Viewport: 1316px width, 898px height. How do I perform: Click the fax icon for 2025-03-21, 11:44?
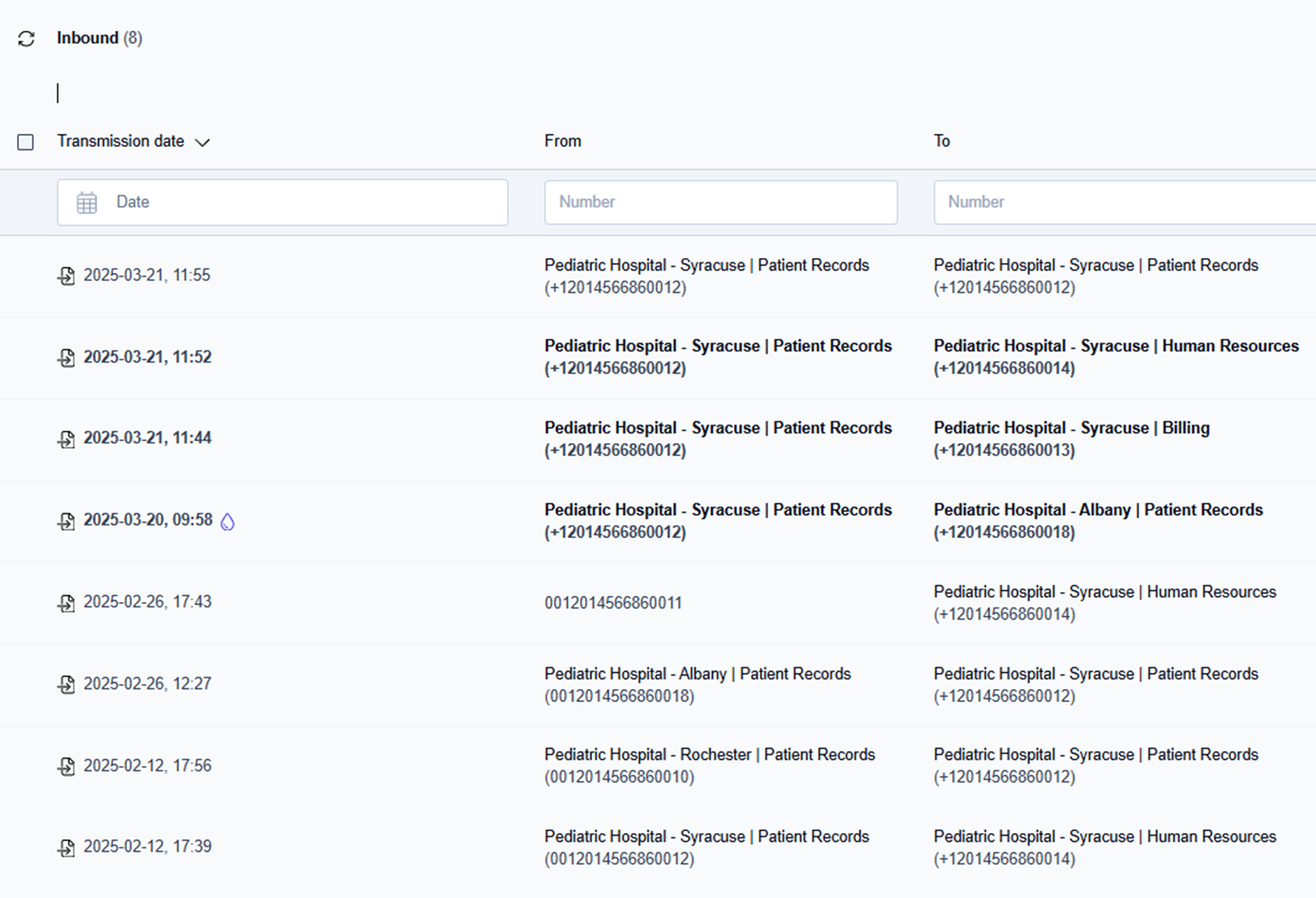pyautogui.click(x=66, y=440)
